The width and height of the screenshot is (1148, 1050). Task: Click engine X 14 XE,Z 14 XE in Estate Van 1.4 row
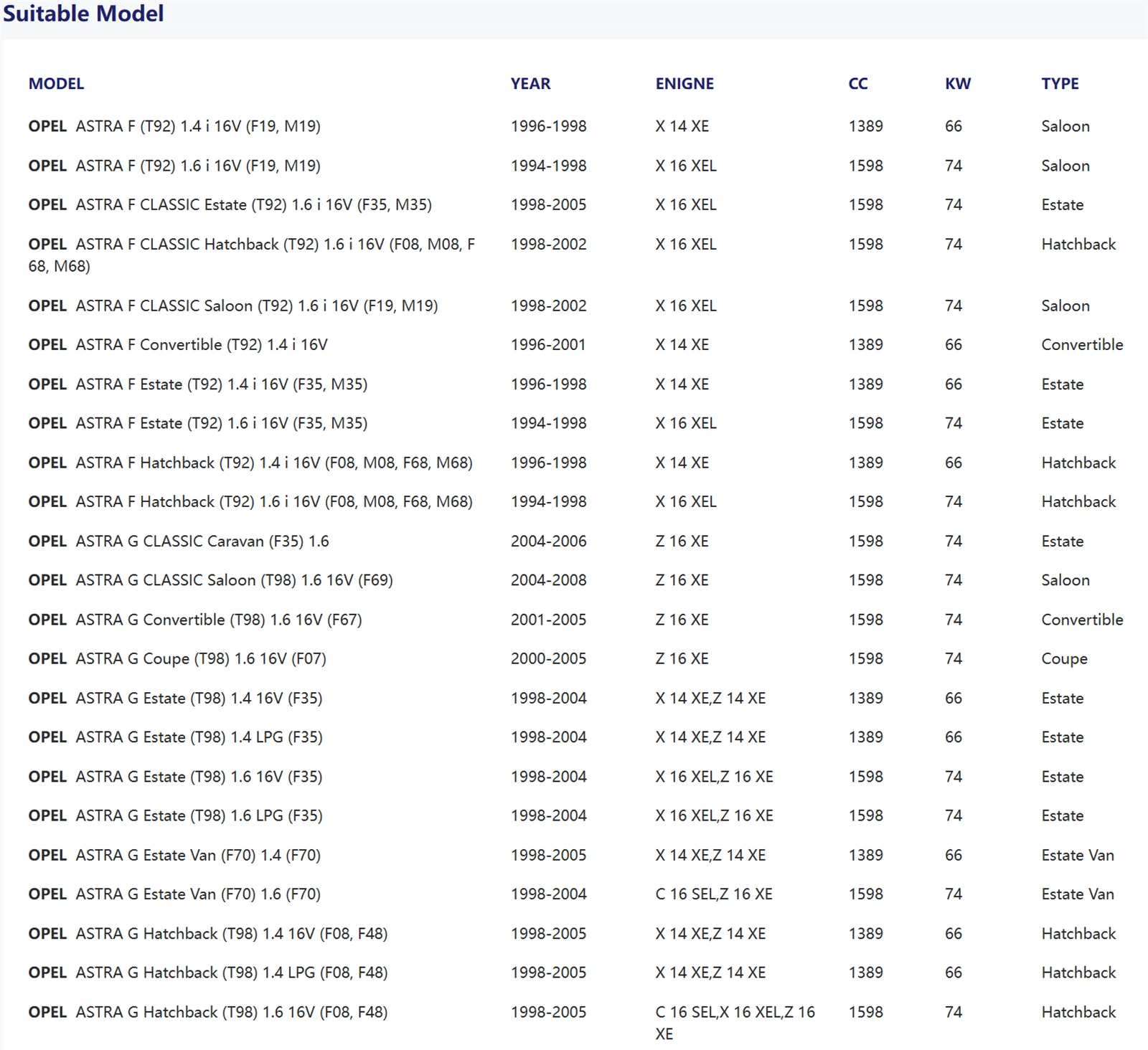point(710,855)
